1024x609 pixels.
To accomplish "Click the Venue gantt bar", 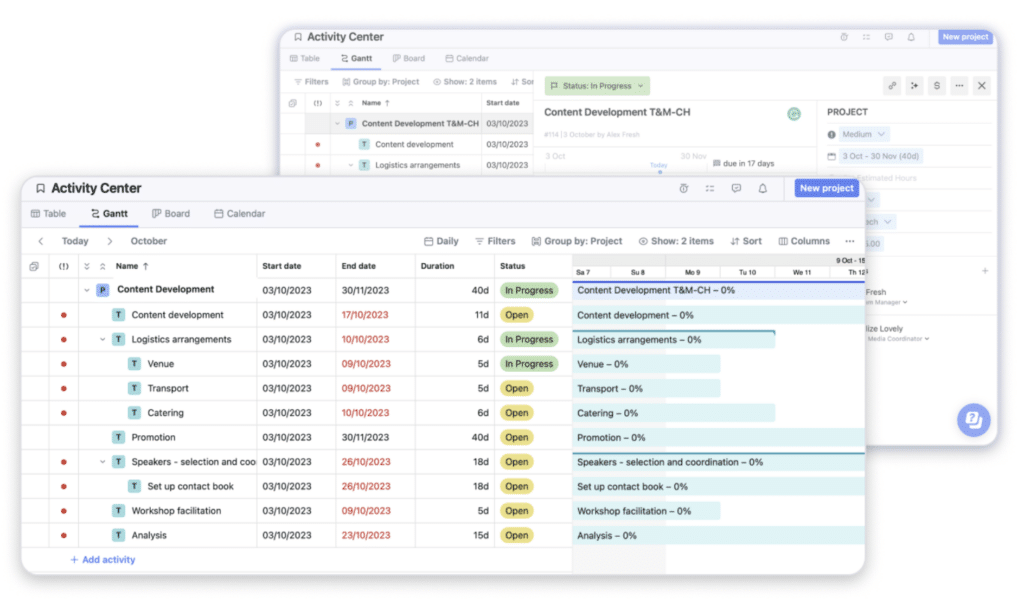I will click(646, 364).
